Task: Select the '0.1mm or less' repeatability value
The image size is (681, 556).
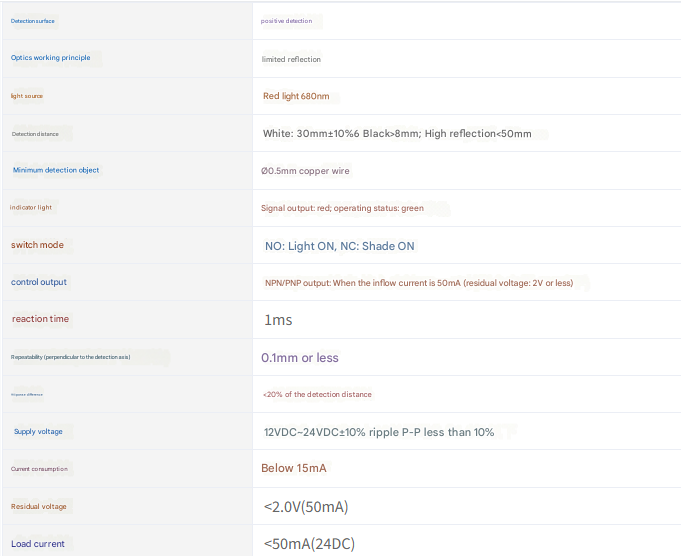Action: point(300,358)
